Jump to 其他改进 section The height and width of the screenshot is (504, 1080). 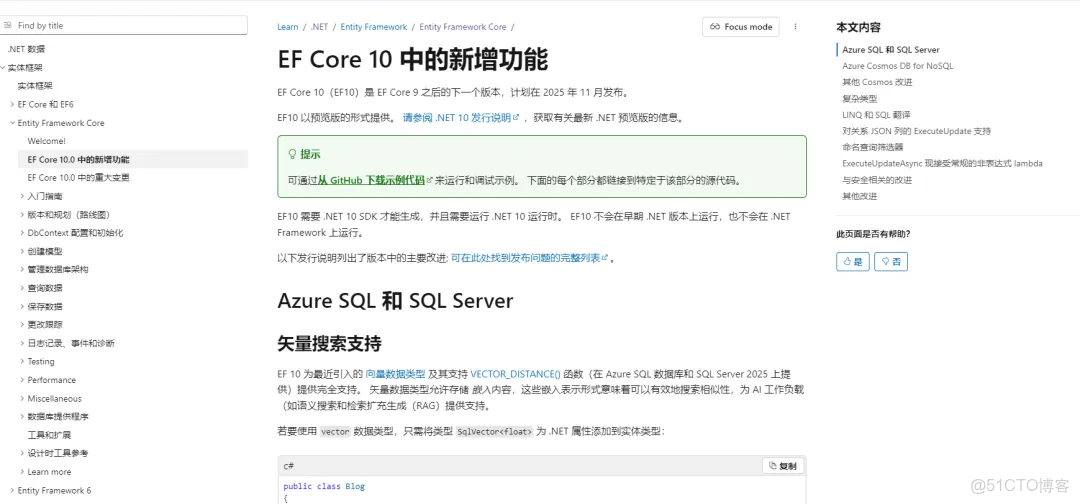tap(860, 196)
